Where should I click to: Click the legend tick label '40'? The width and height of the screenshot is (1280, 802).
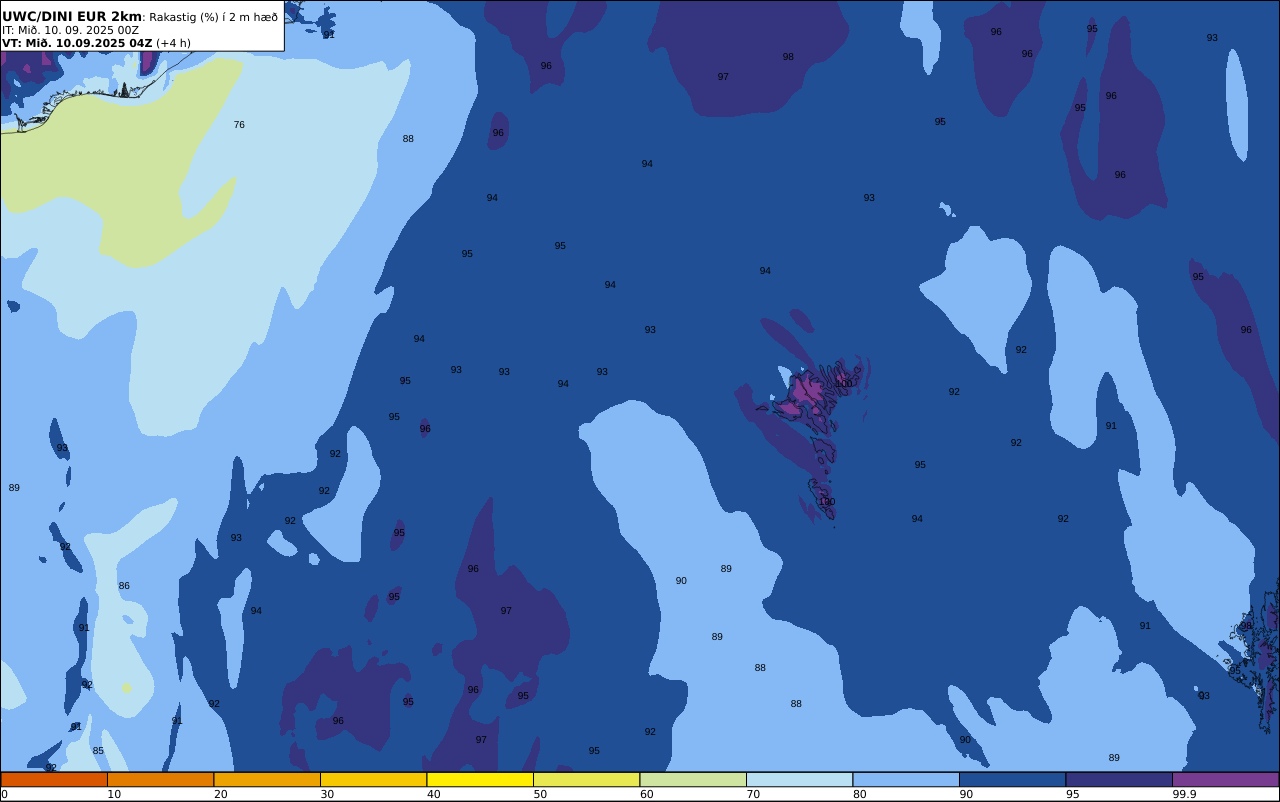point(433,794)
